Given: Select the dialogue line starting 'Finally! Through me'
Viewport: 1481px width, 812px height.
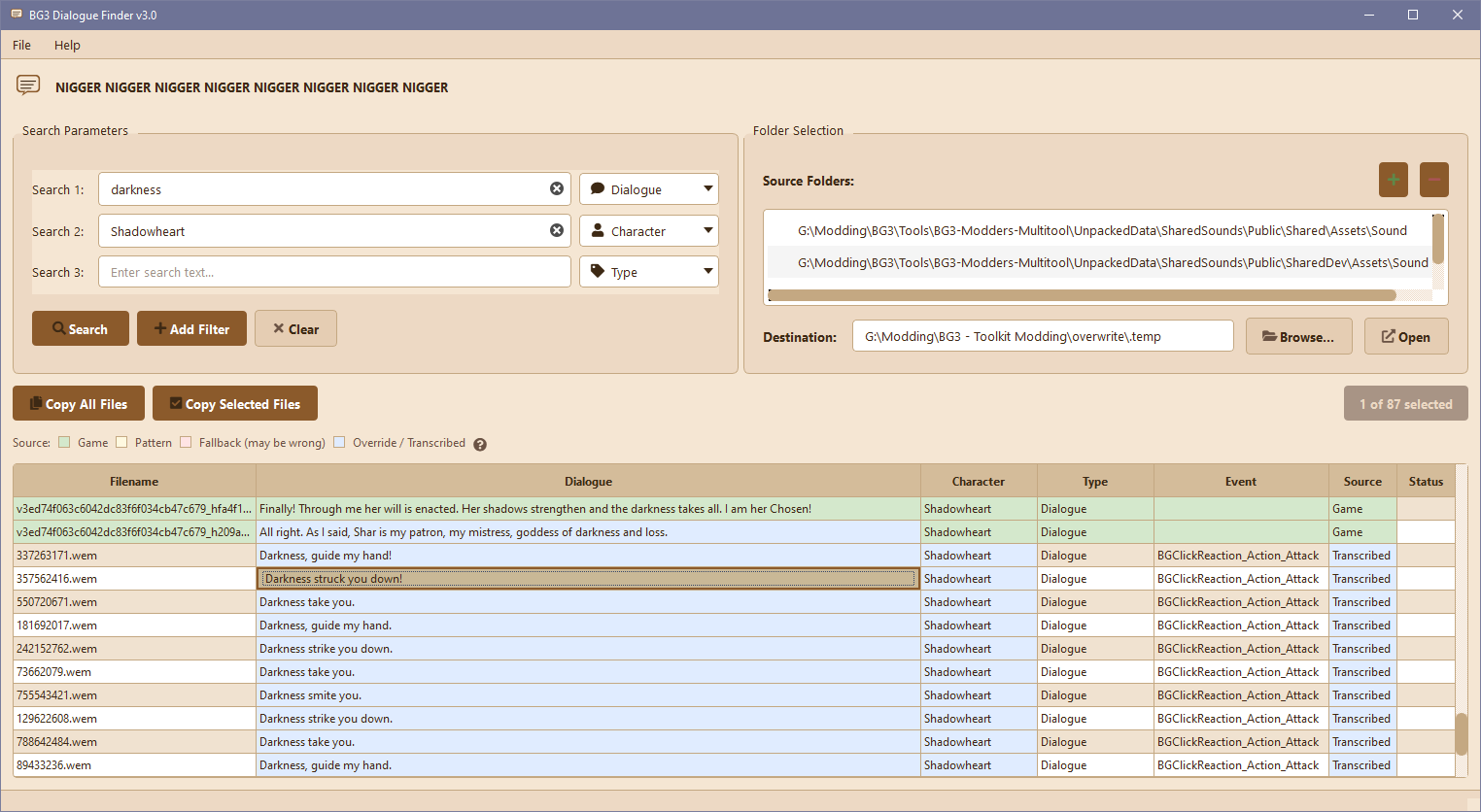Looking at the screenshot, I should coord(588,508).
